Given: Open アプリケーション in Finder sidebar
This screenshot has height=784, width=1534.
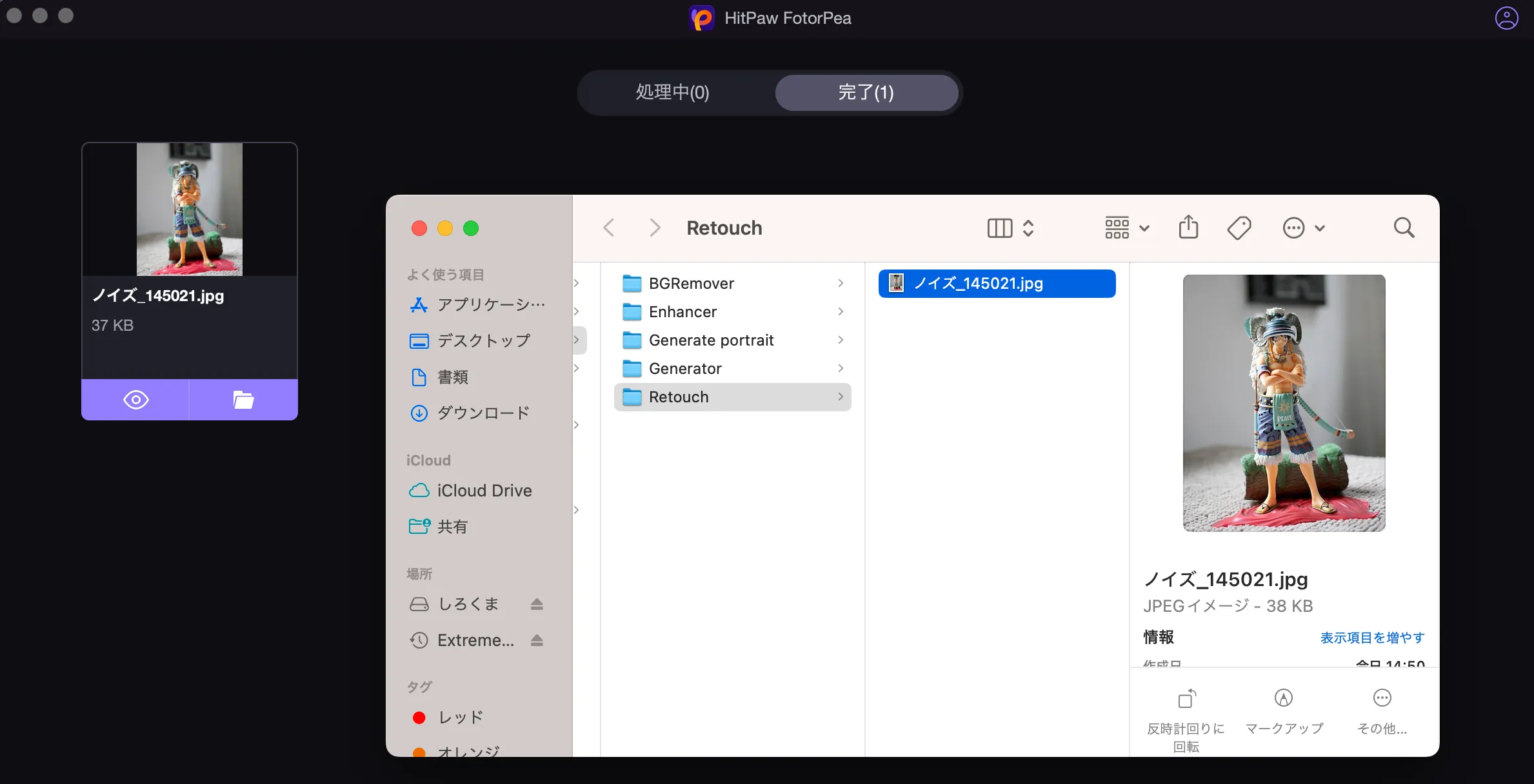Looking at the screenshot, I should (477, 304).
